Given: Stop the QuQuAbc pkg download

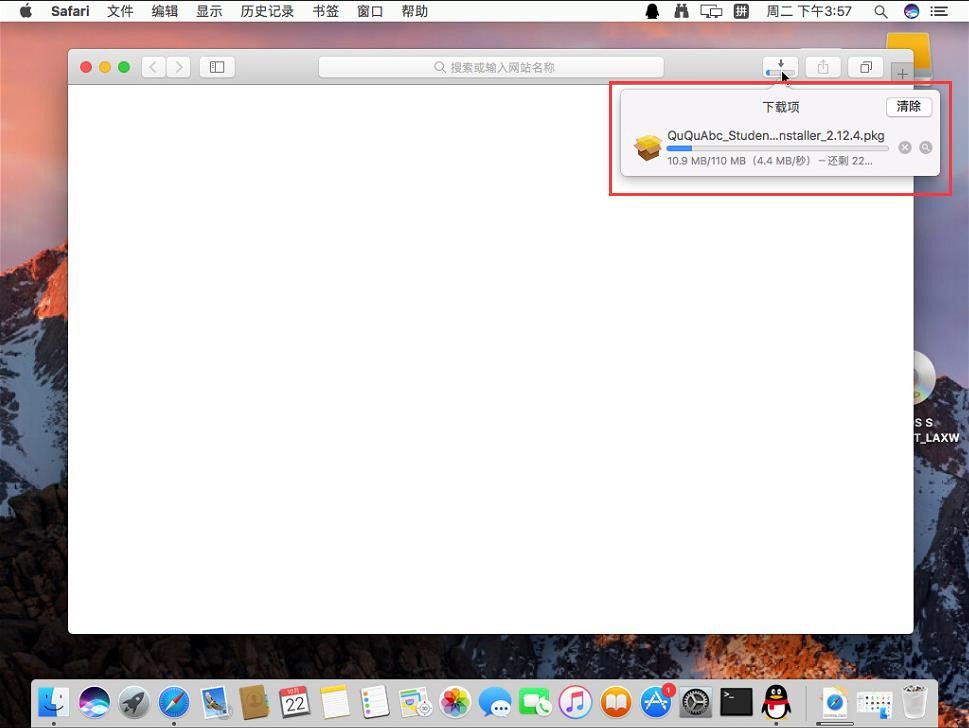Looking at the screenshot, I should tap(905, 147).
